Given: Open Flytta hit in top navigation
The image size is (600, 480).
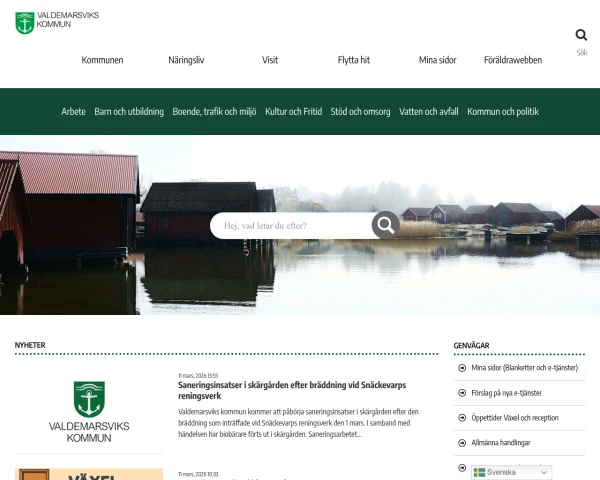Looking at the screenshot, I should (x=354, y=60).
